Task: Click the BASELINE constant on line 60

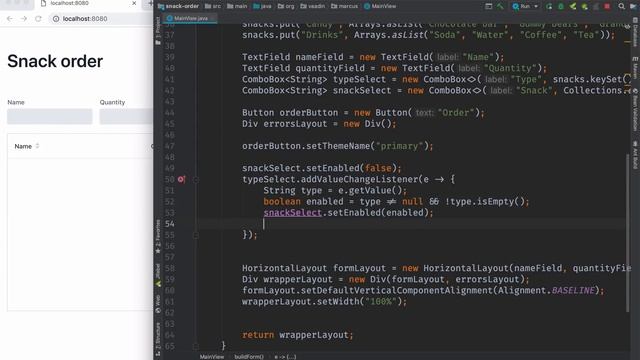Action: click(573, 291)
